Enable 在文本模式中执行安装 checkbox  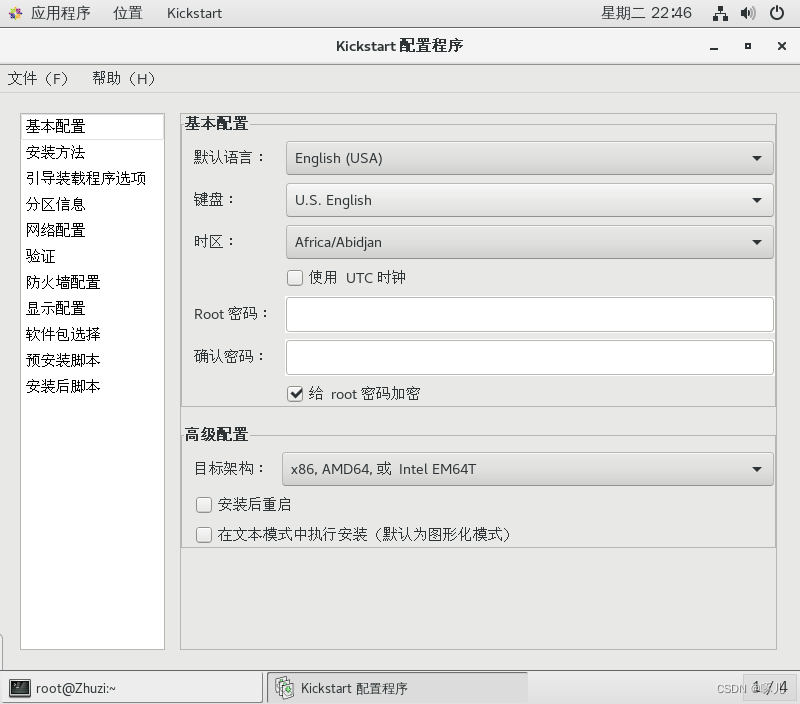tap(204, 535)
